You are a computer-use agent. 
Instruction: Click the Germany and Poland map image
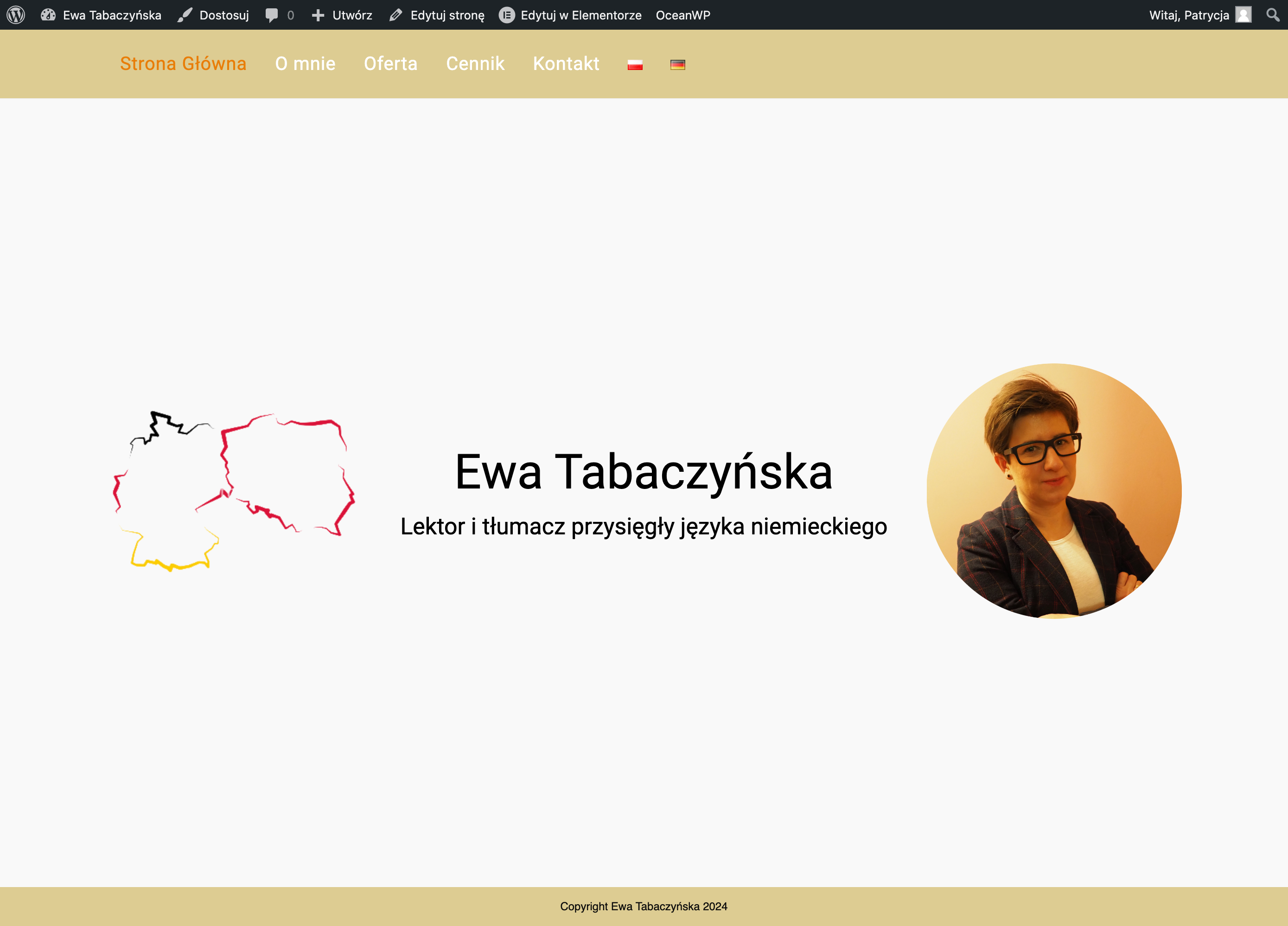coord(233,490)
